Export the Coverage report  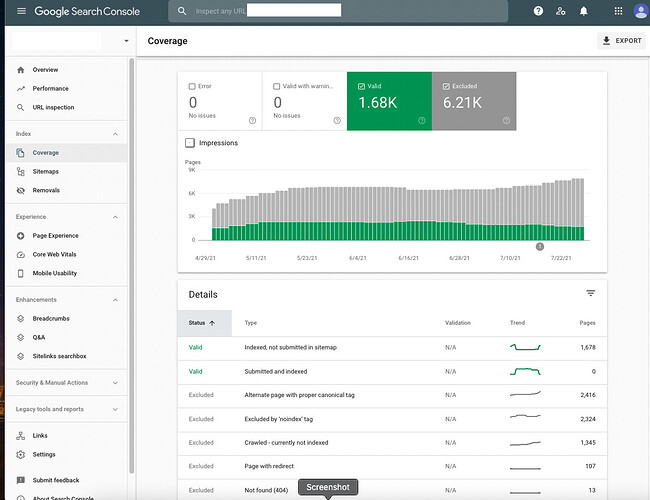tap(621, 41)
